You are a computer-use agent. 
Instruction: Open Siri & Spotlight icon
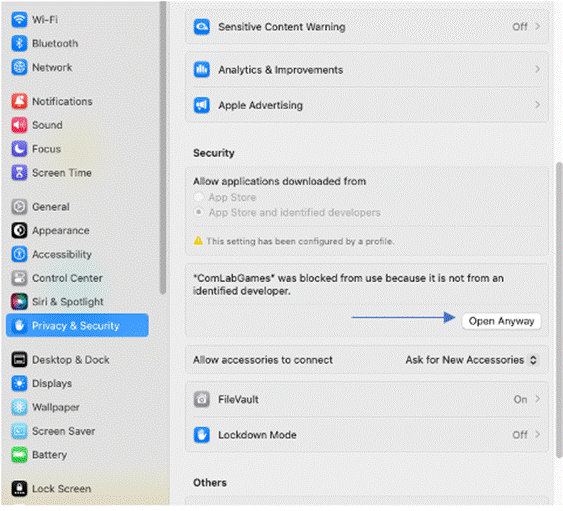point(19,302)
